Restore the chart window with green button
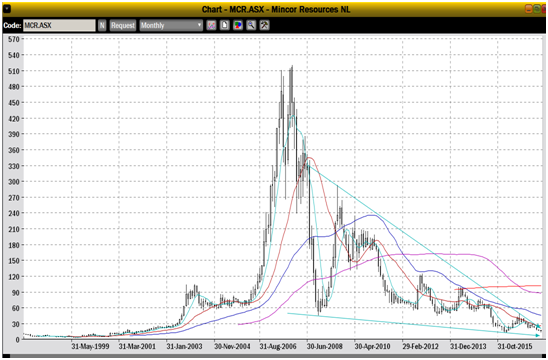Image resolution: width=548 pixels, height=360 pixels. click(537, 9)
